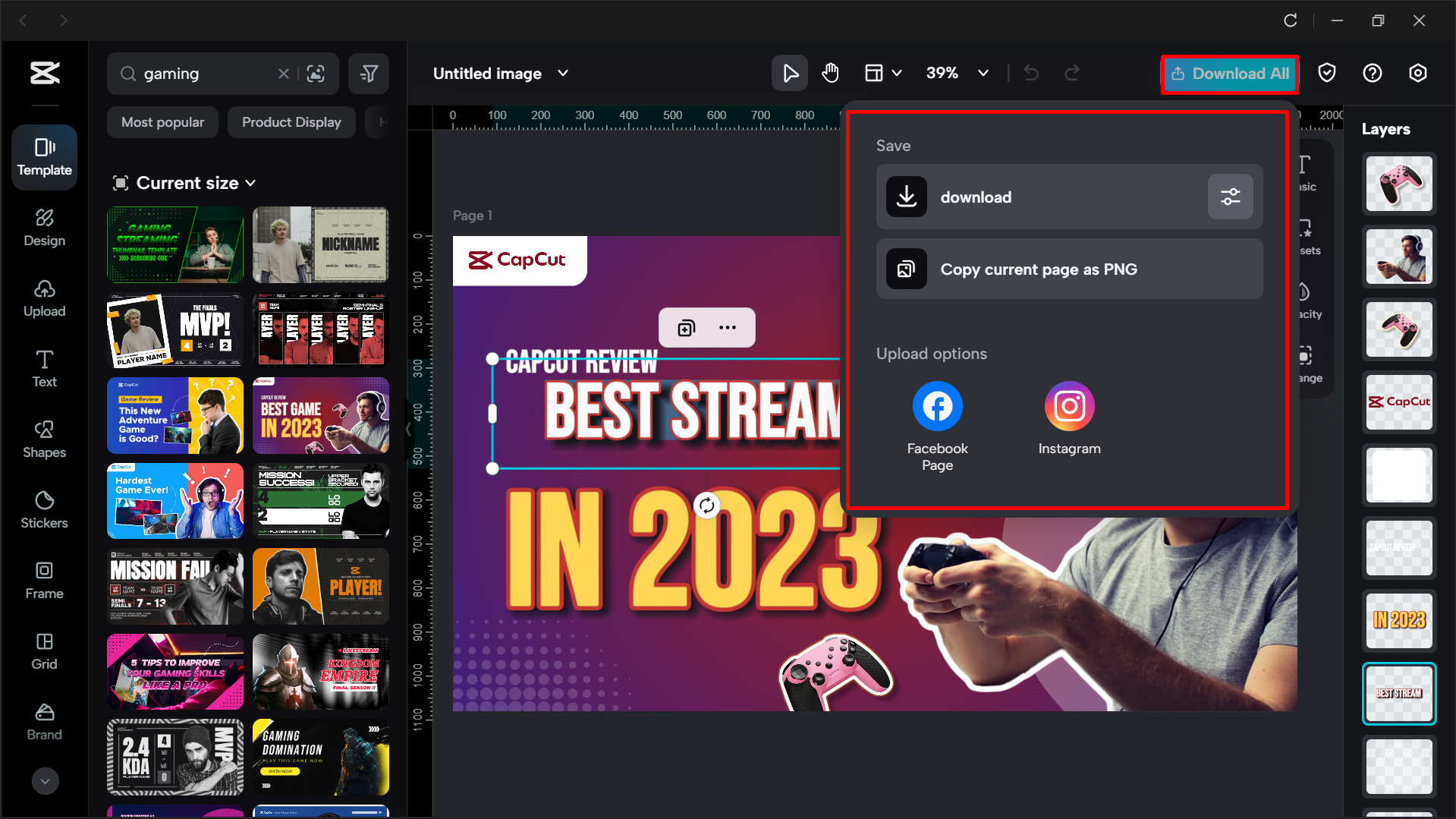Choose the Hardest Game Ever template

[175, 501]
